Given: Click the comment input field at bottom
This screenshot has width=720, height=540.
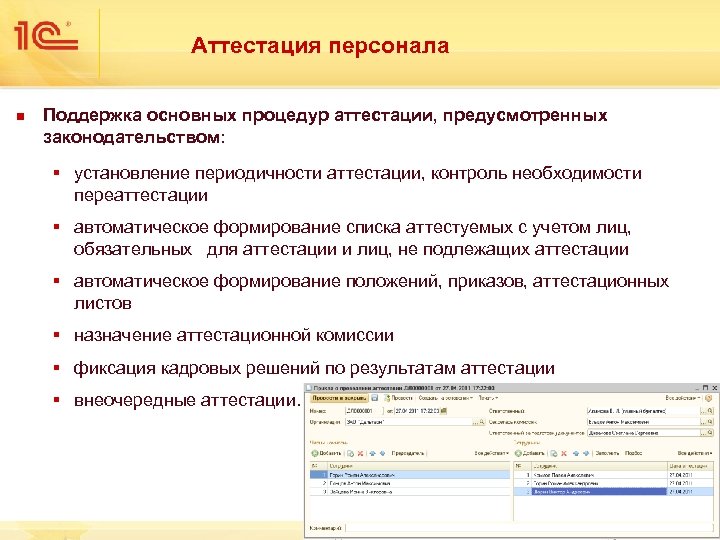Looking at the screenshot, I should [x=529, y=528].
